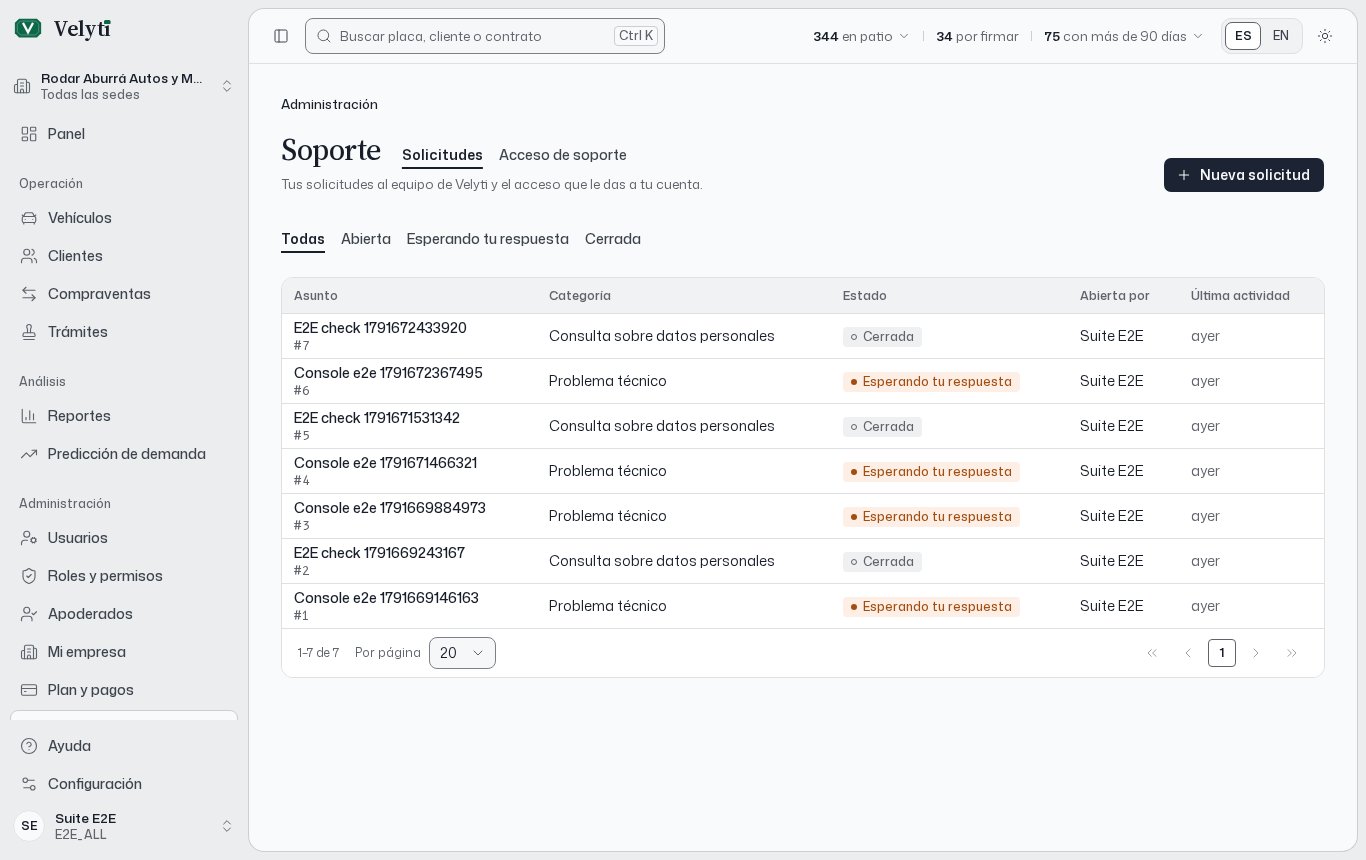This screenshot has width=1366, height=860.
Task: Create a Nueva solicitud
Action: click(x=1244, y=175)
